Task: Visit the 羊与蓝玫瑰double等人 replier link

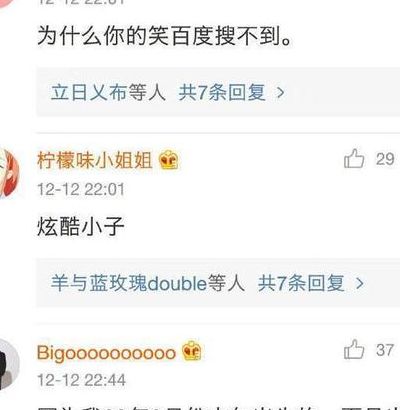Action: click(148, 283)
